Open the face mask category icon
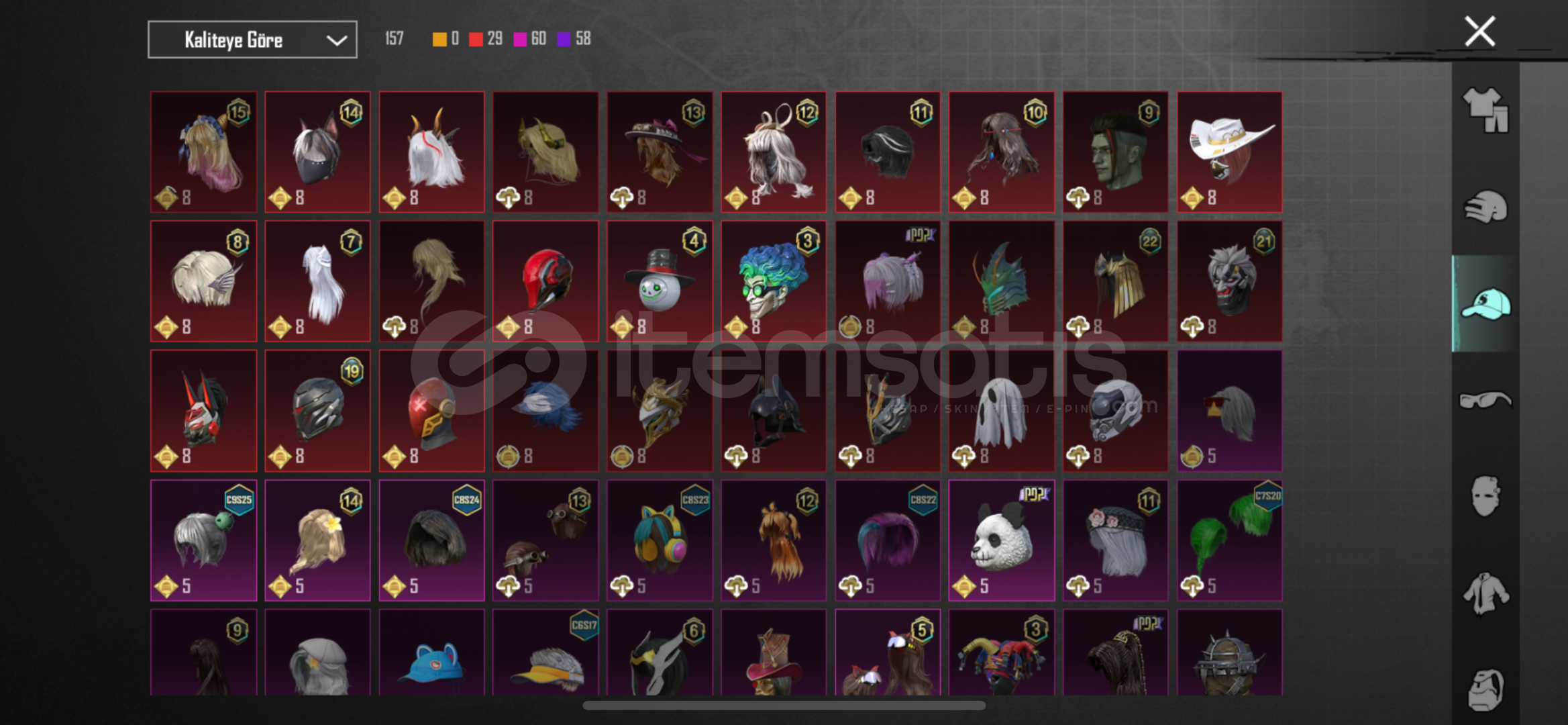 (1485, 497)
